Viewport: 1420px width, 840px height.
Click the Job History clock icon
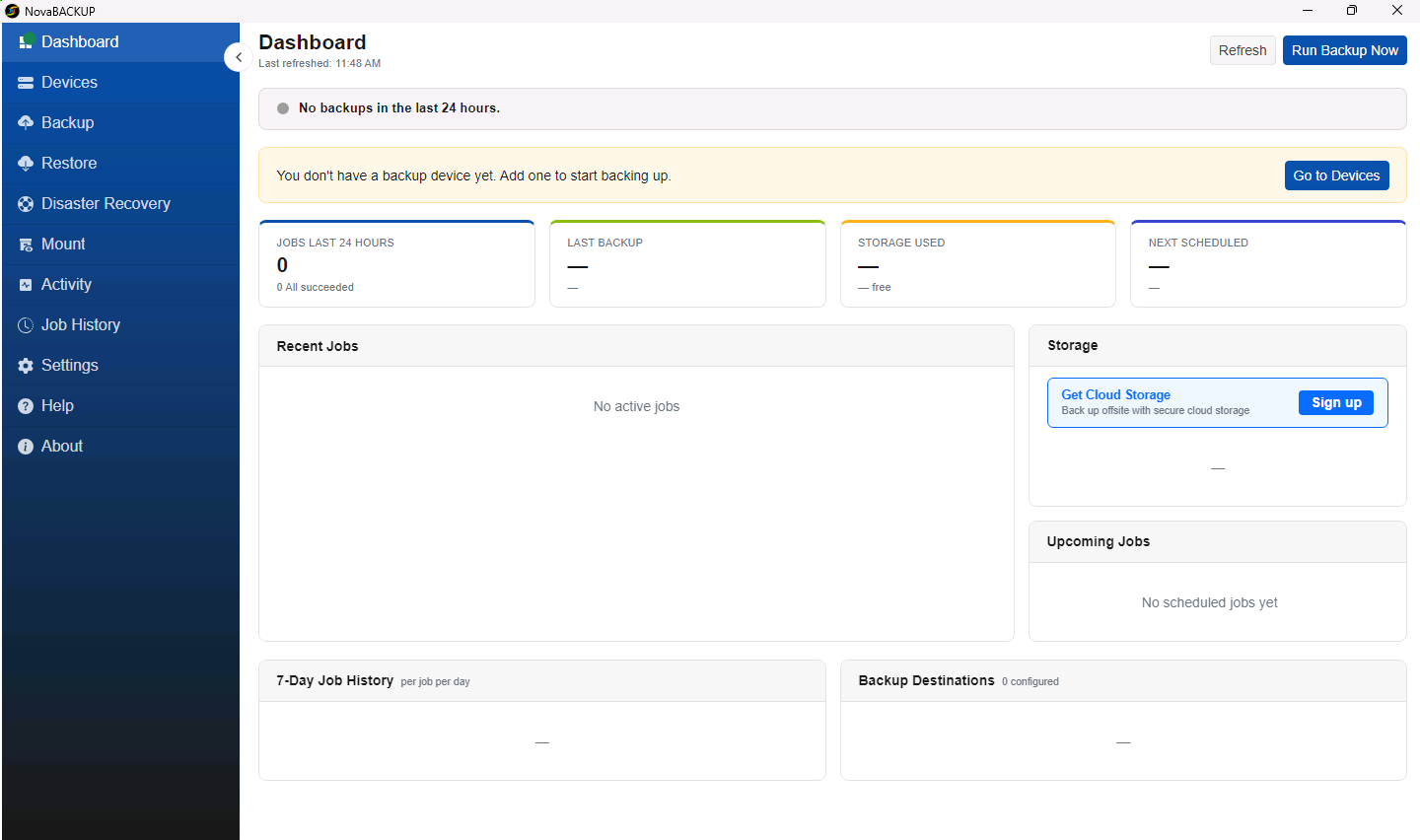tap(26, 325)
